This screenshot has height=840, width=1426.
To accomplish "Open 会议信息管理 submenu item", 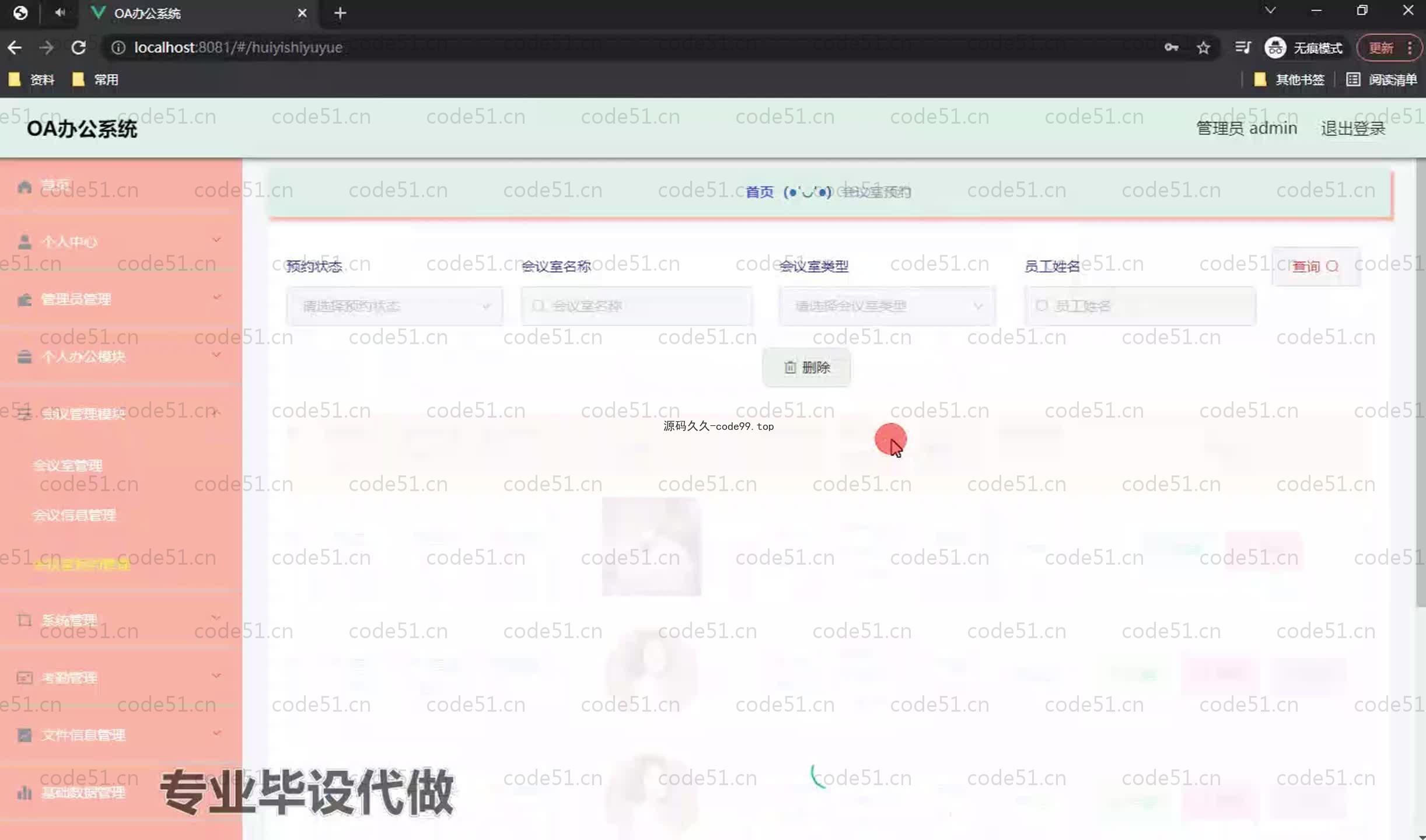I will (74, 515).
